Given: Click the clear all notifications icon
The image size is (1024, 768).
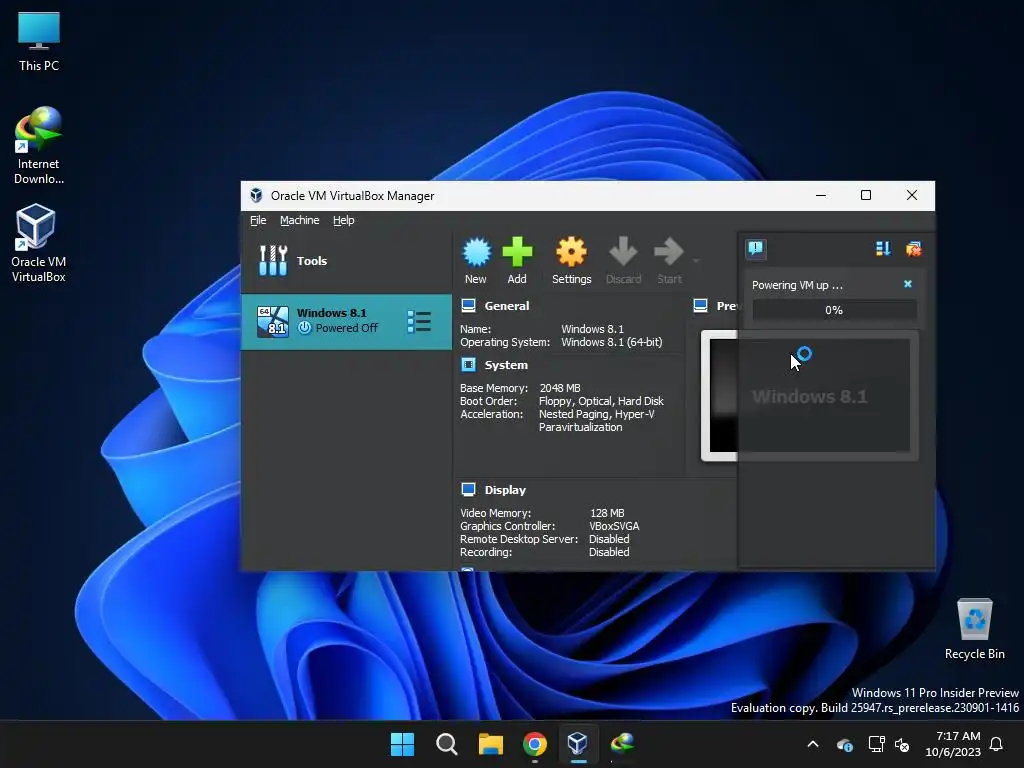Looking at the screenshot, I should pyautogui.click(x=914, y=249).
